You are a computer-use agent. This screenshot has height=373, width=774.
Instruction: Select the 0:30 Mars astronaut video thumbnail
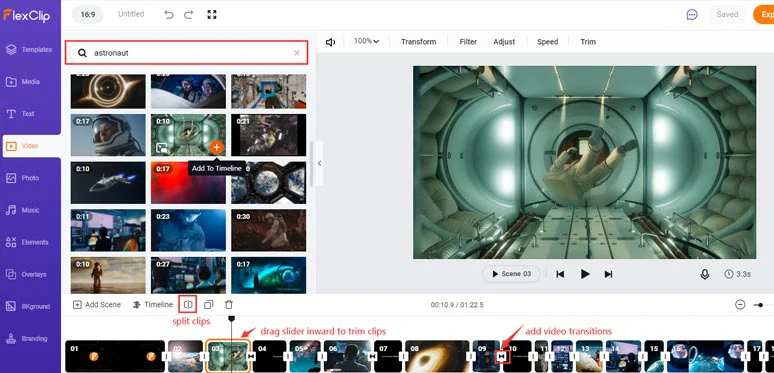269,230
